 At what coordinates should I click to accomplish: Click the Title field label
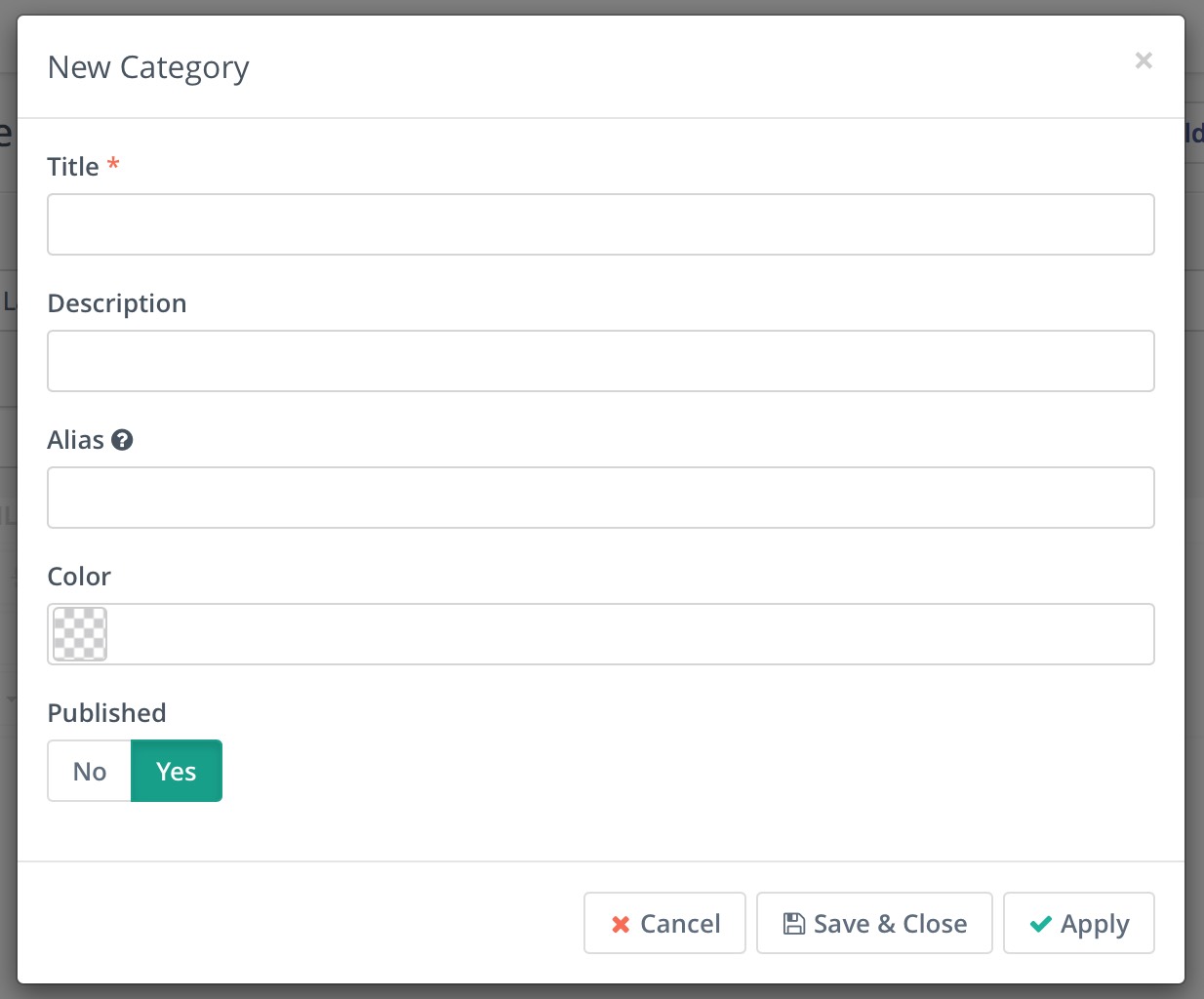[x=73, y=167]
